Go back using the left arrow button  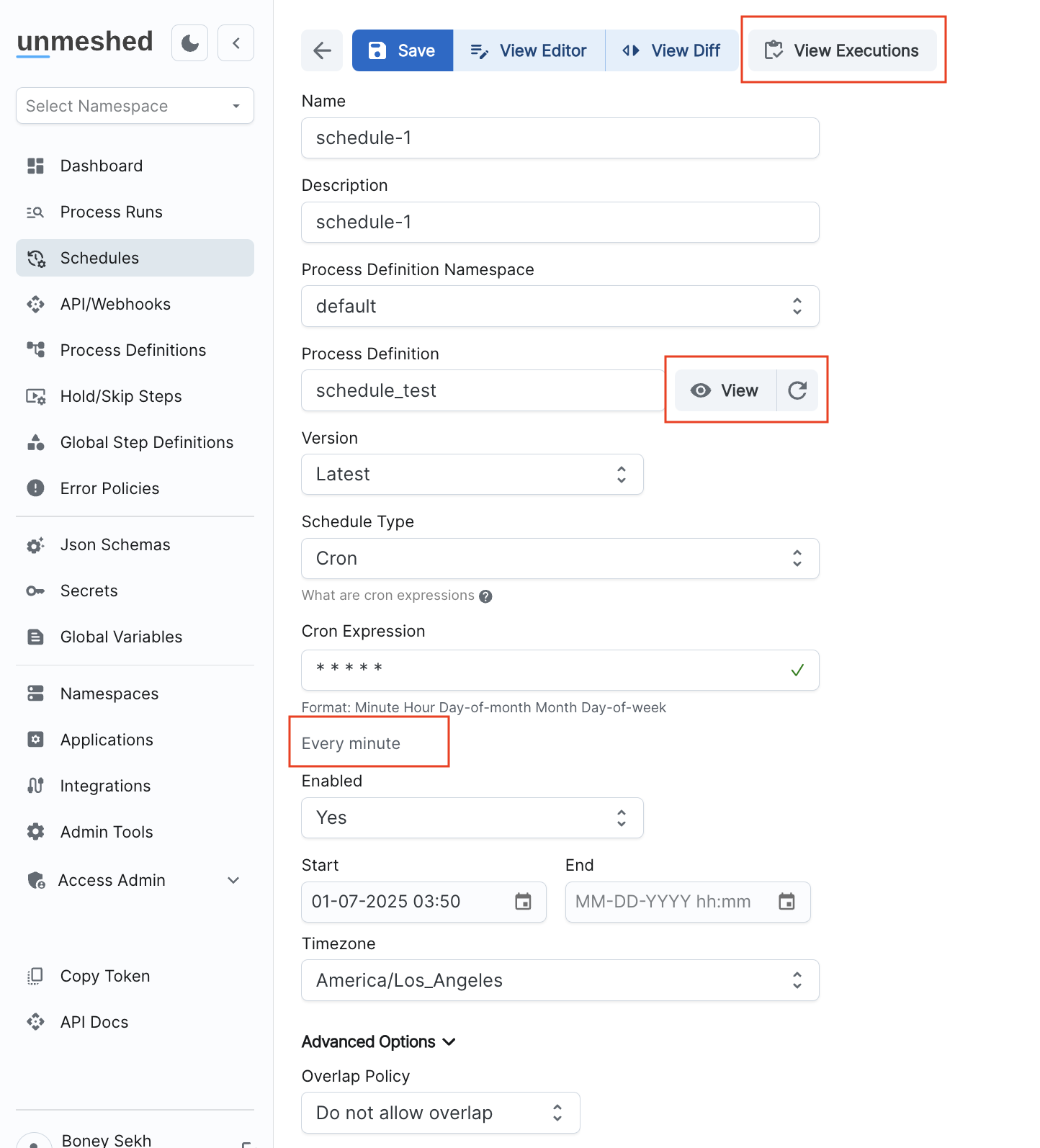point(322,50)
